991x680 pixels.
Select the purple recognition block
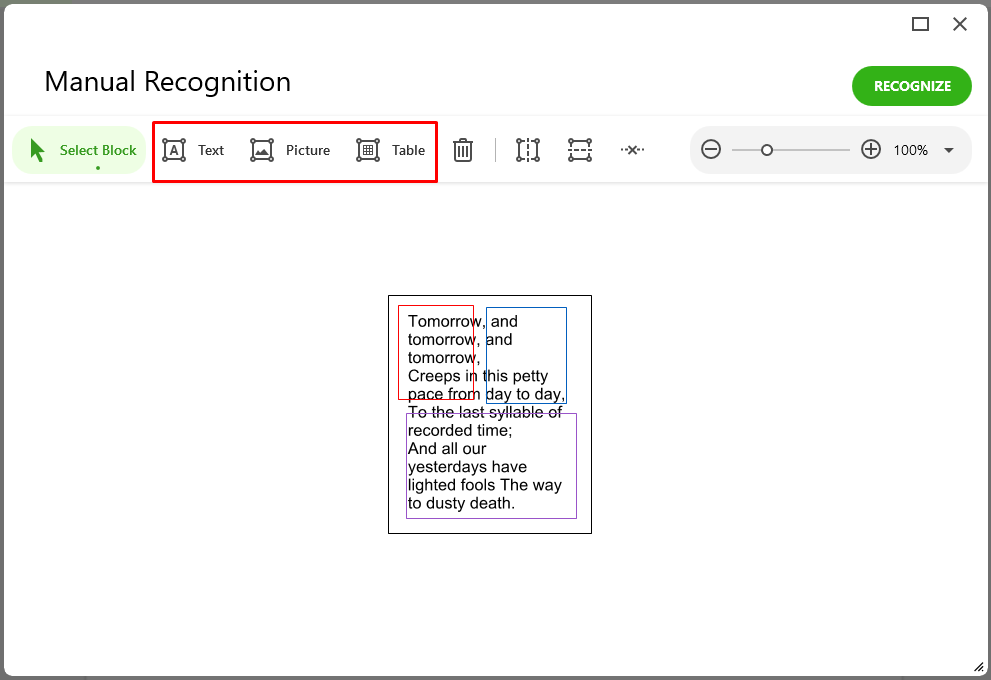click(491, 466)
